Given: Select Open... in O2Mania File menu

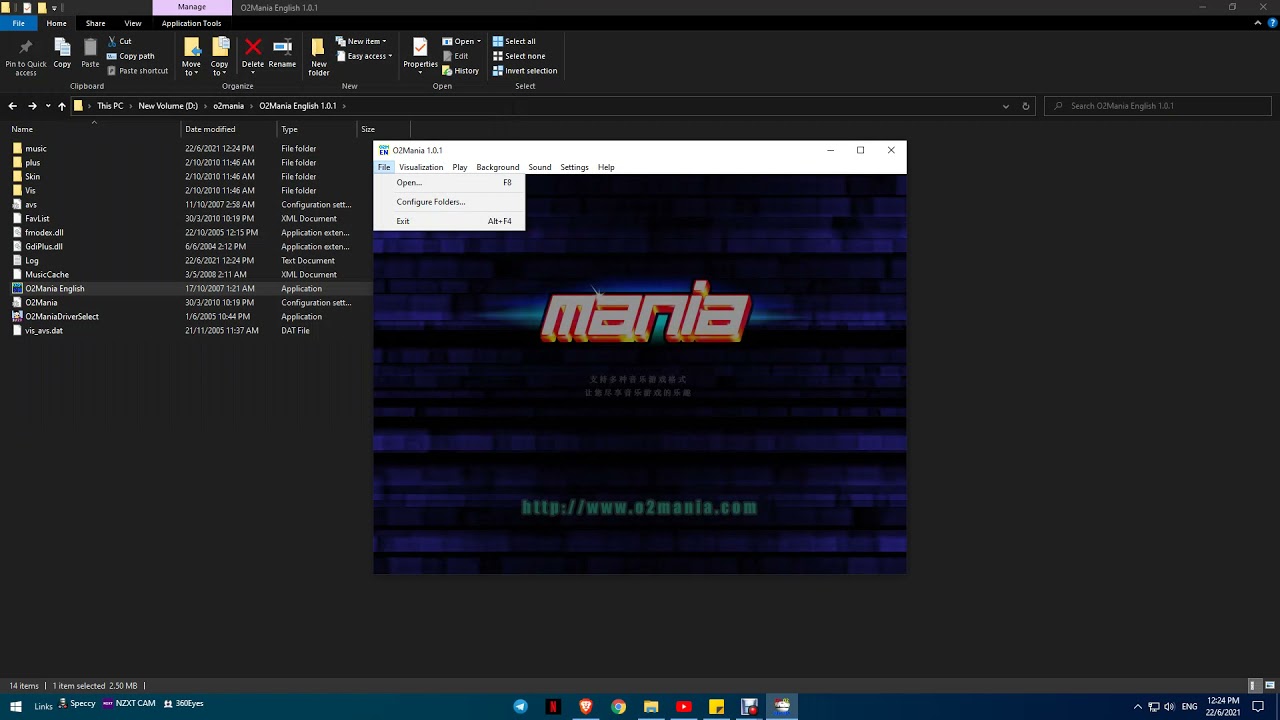Looking at the screenshot, I should [x=449, y=183].
